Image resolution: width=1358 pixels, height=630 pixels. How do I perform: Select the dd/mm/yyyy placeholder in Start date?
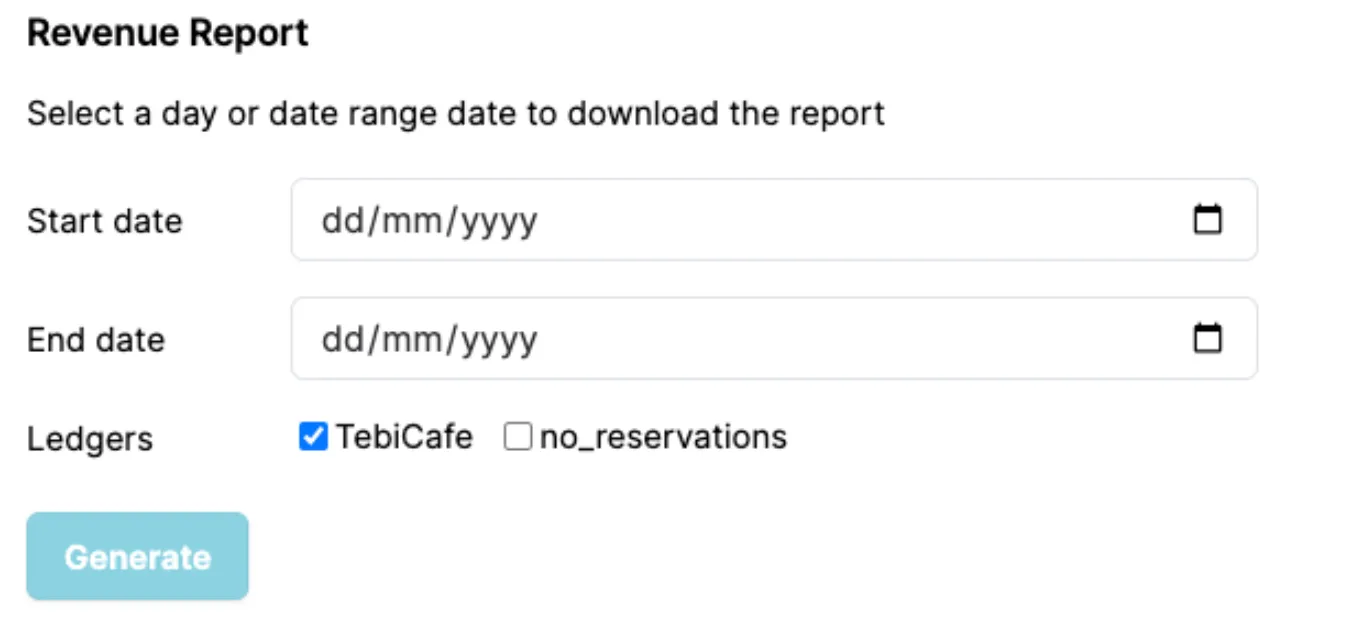click(430, 220)
